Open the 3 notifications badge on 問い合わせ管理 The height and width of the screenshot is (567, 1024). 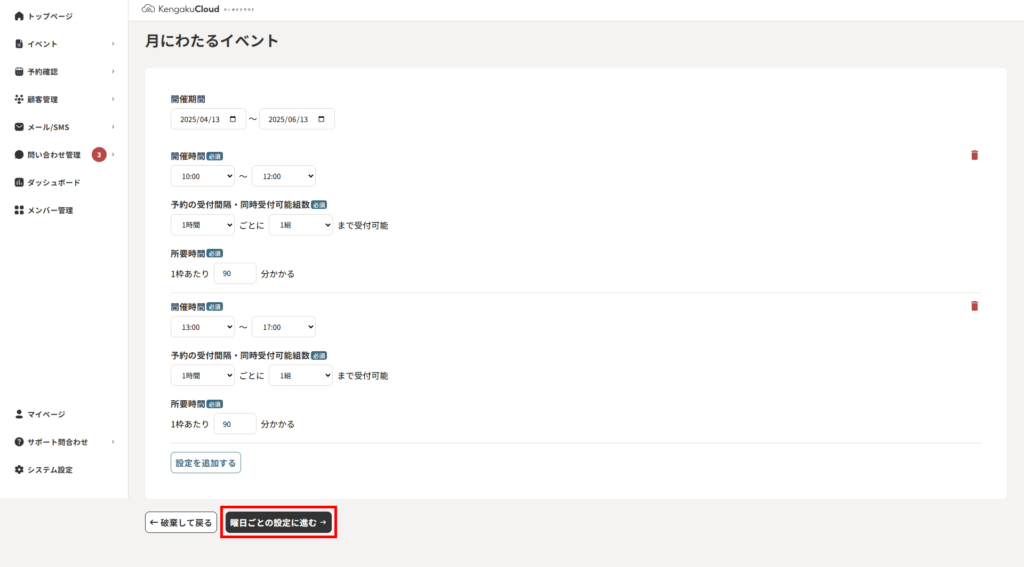(99, 155)
